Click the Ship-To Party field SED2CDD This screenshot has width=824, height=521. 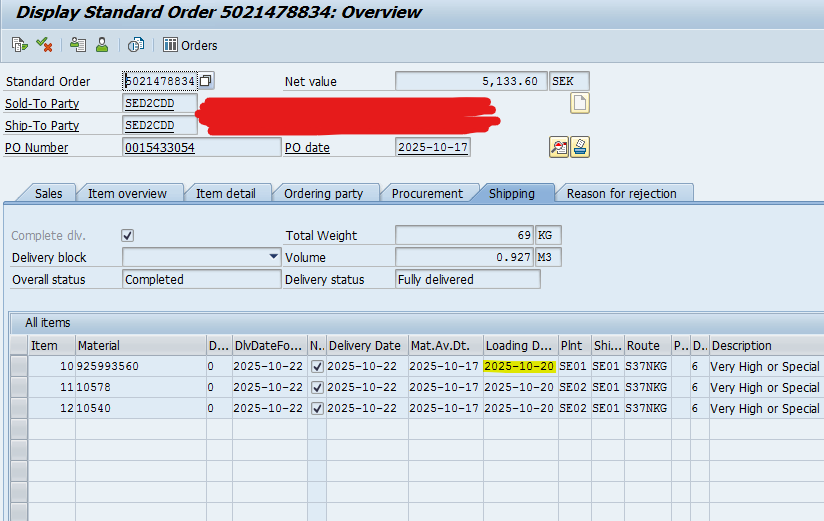160,125
